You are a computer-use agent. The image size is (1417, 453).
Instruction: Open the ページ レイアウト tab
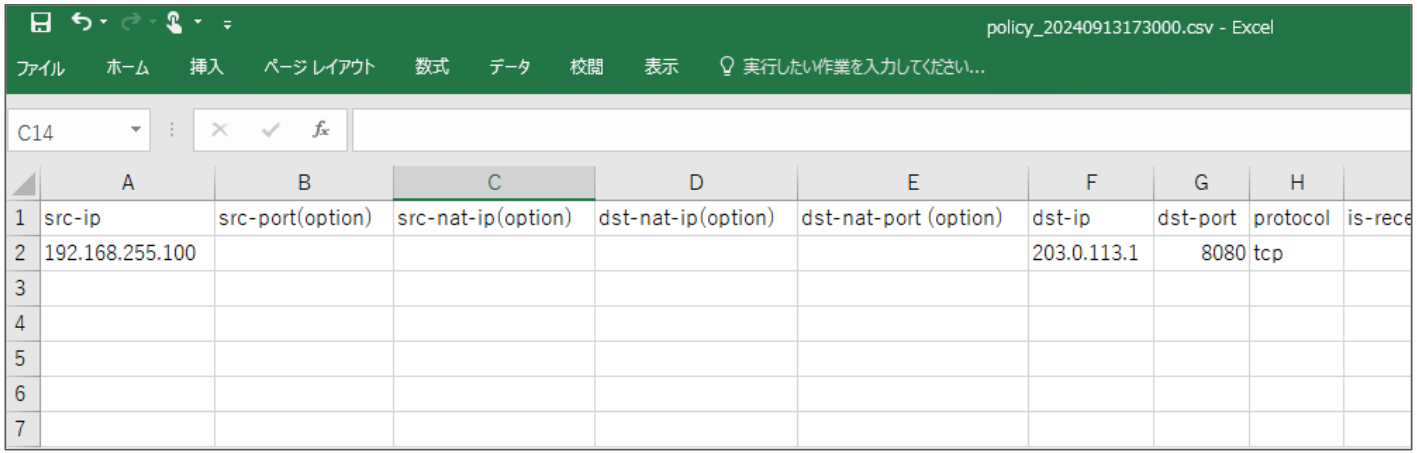[320, 68]
